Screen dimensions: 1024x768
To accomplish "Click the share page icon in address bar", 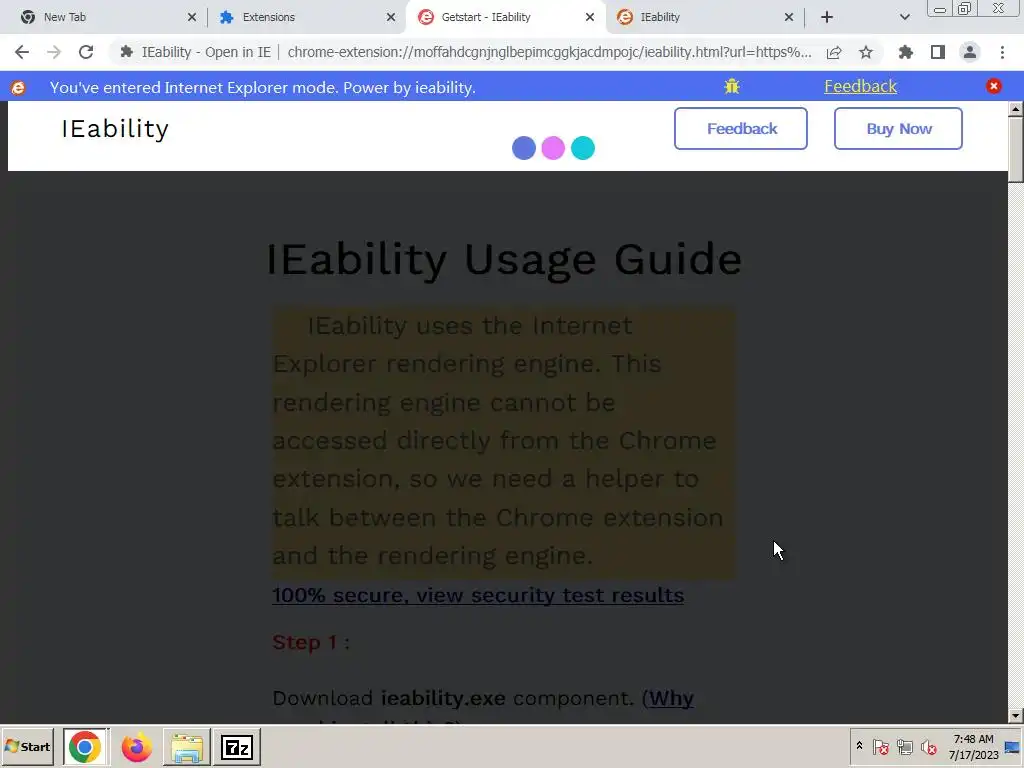I will tap(834, 53).
